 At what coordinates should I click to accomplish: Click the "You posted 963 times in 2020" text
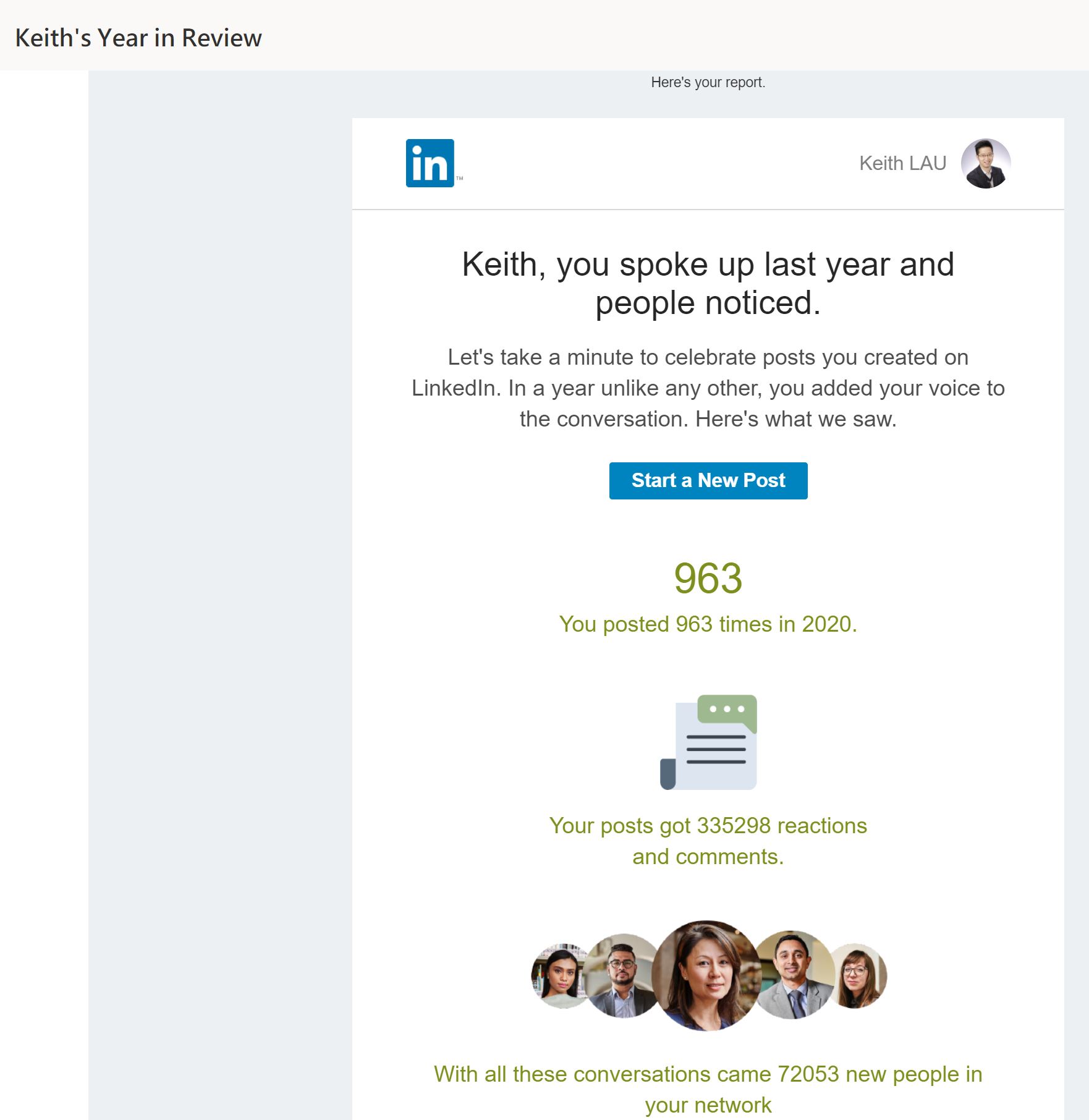tap(708, 624)
